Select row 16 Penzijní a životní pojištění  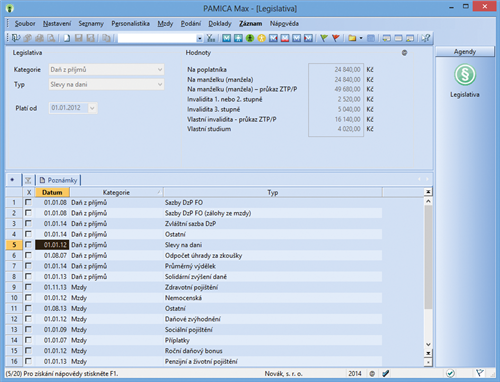(x=194, y=361)
